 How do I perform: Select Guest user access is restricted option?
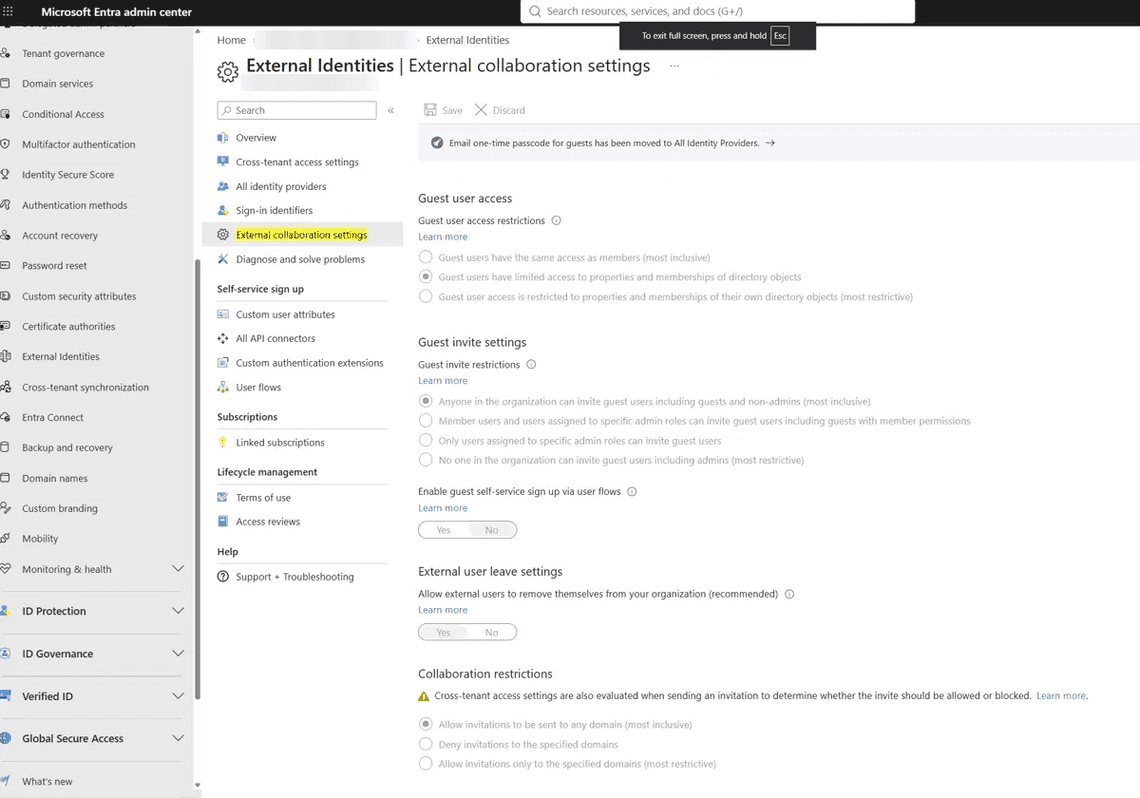[426, 297]
